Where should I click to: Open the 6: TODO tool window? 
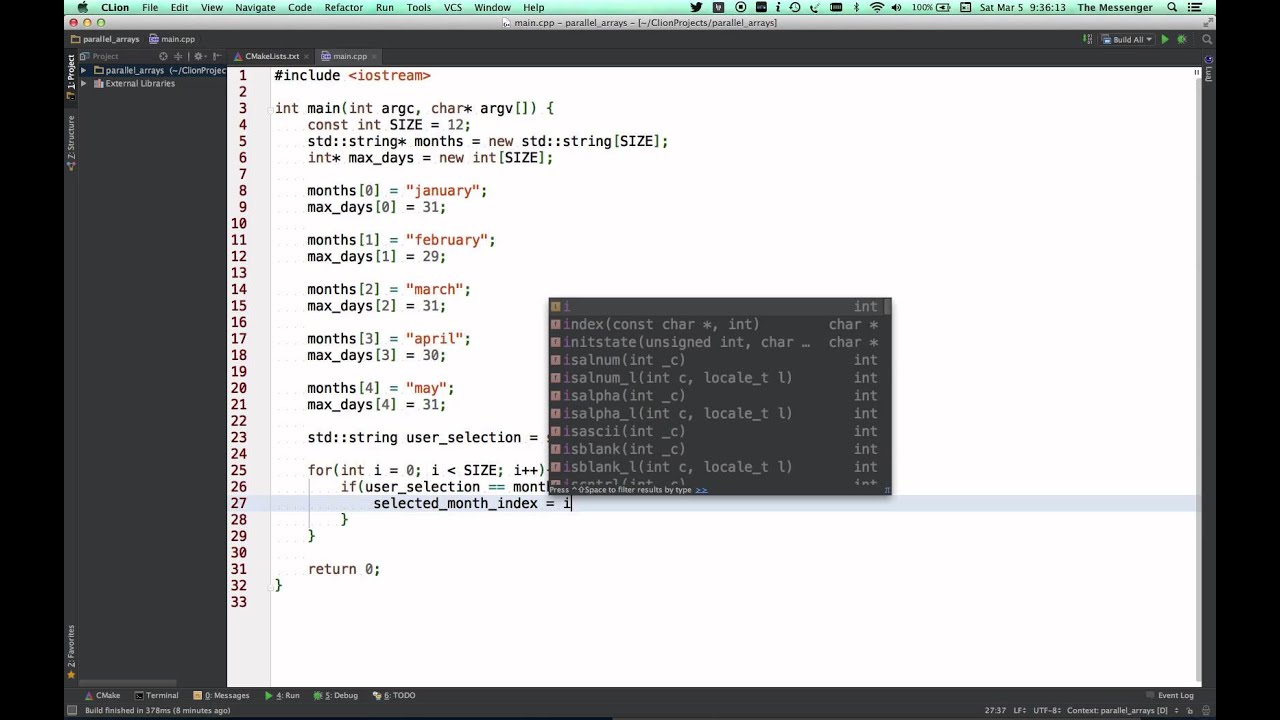pos(393,695)
